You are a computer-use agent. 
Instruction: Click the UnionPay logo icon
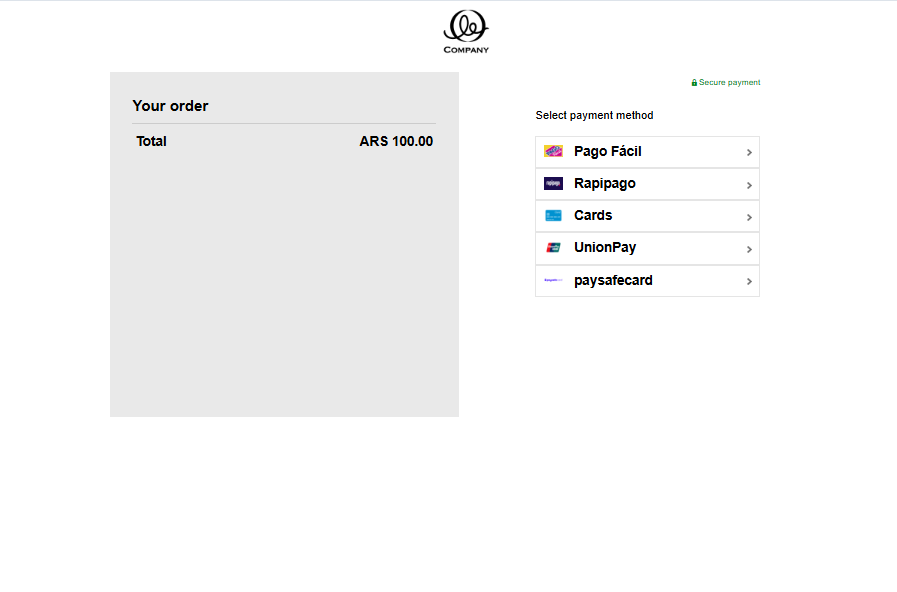pyautogui.click(x=553, y=248)
